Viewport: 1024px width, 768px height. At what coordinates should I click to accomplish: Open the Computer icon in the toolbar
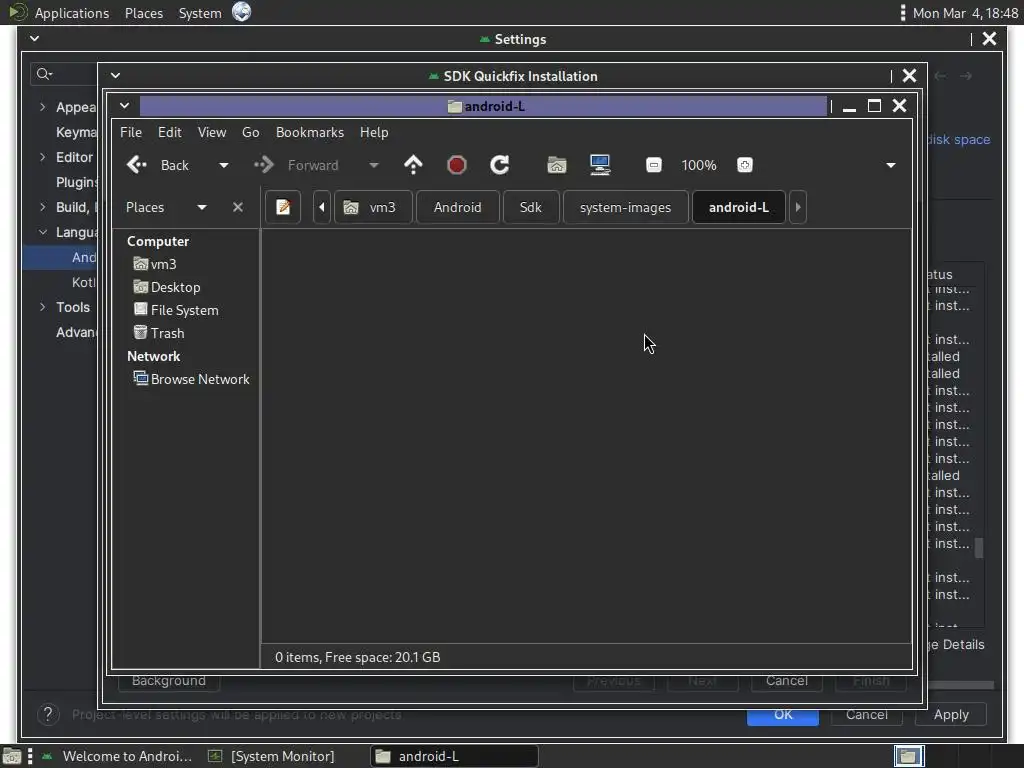(x=600, y=165)
